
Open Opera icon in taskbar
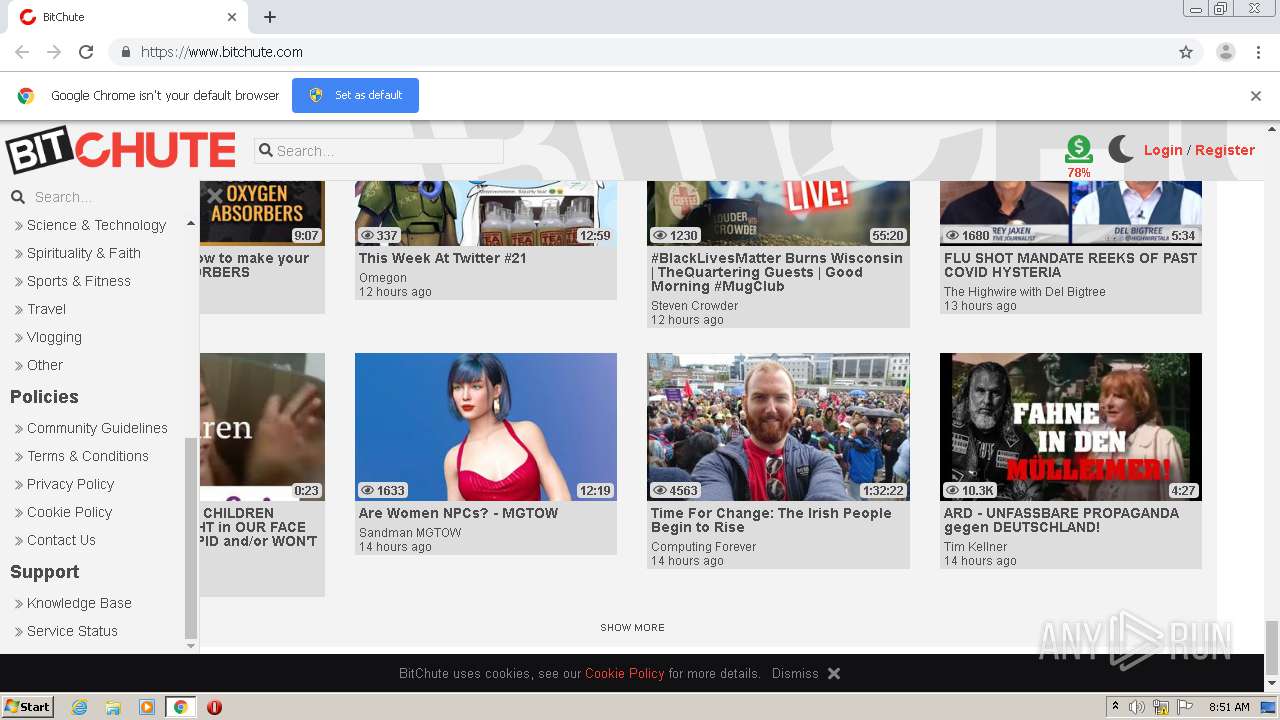click(214, 707)
